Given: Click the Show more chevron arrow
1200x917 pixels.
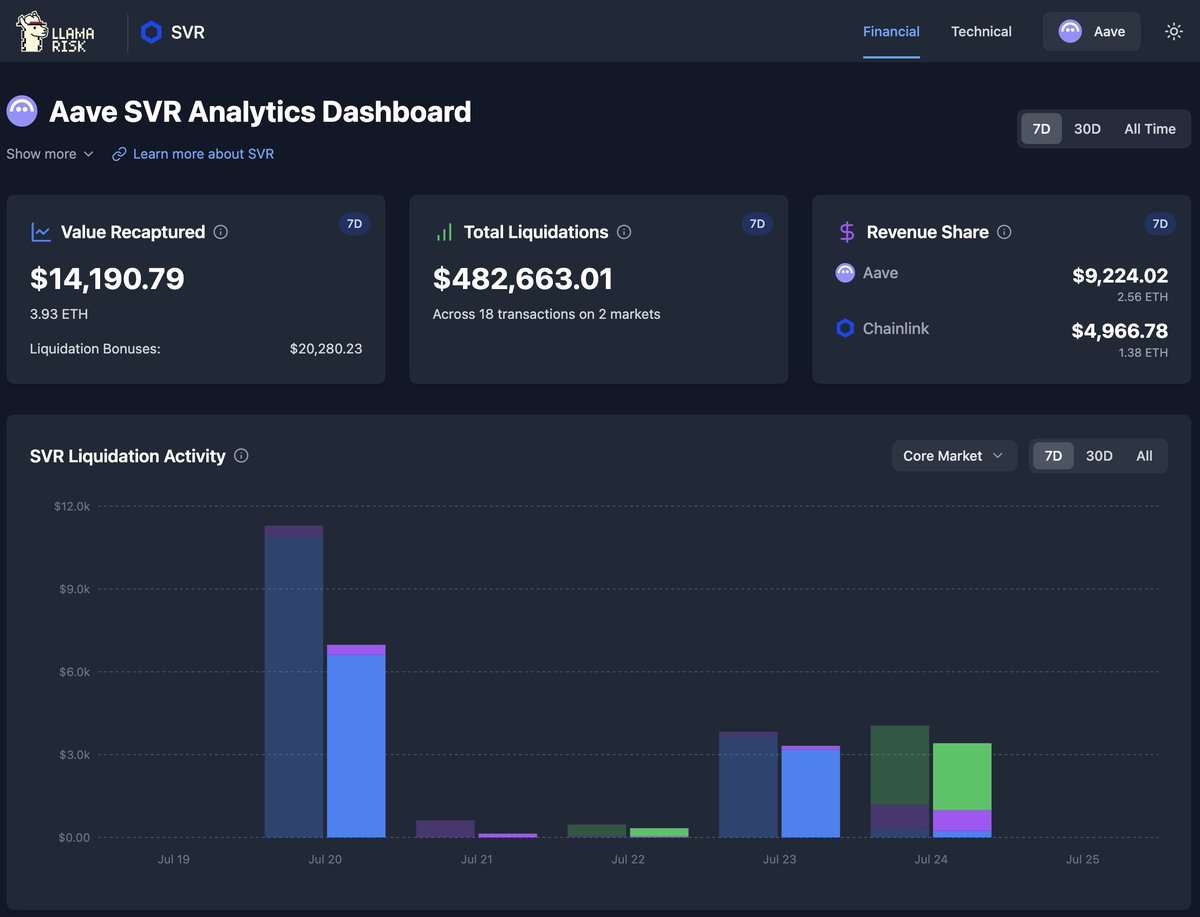Looking at the screenshot, I should [88, 154].
